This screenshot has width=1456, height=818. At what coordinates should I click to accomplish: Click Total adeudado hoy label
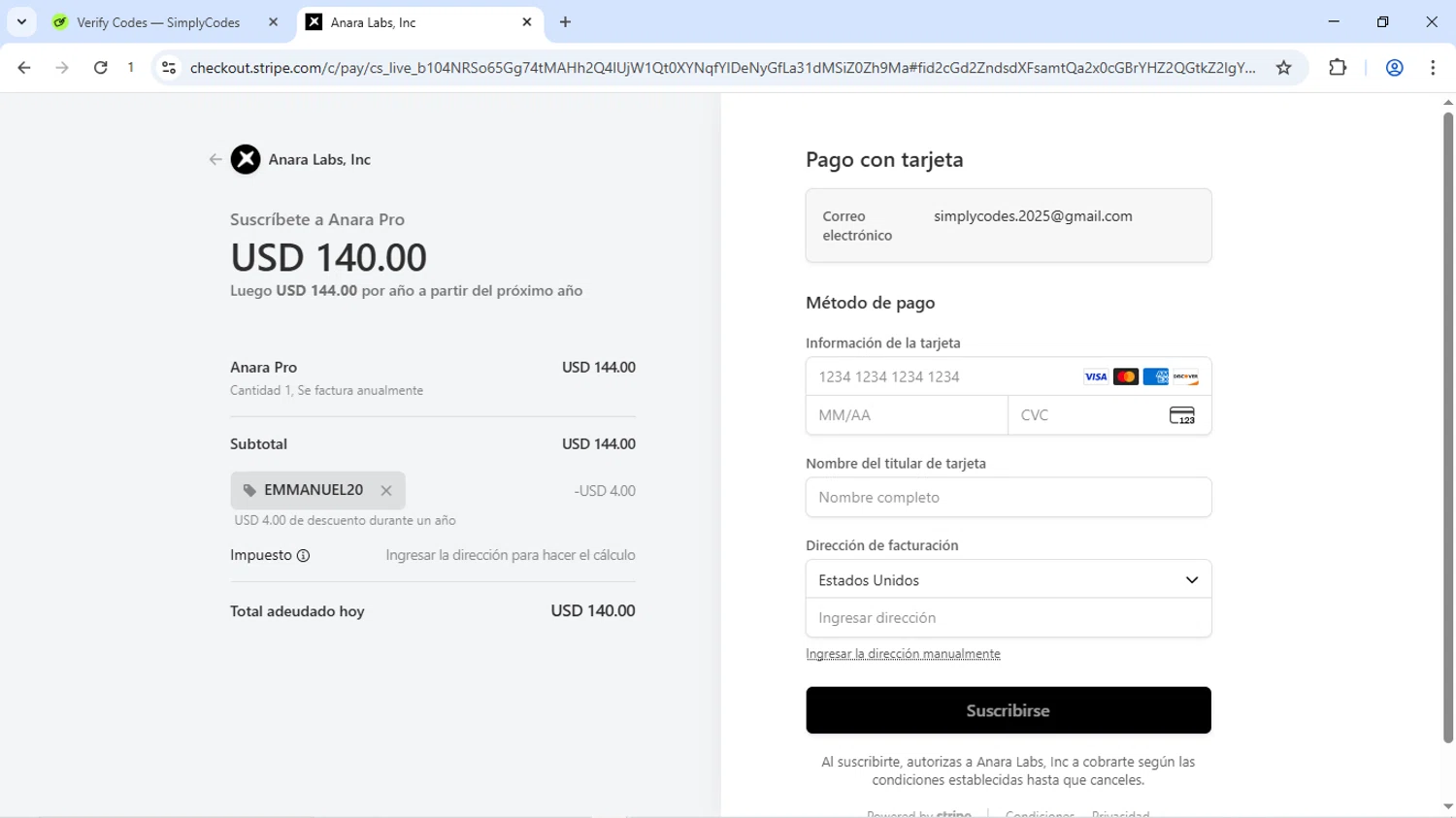pyautogui.click(x=297, y=611)
